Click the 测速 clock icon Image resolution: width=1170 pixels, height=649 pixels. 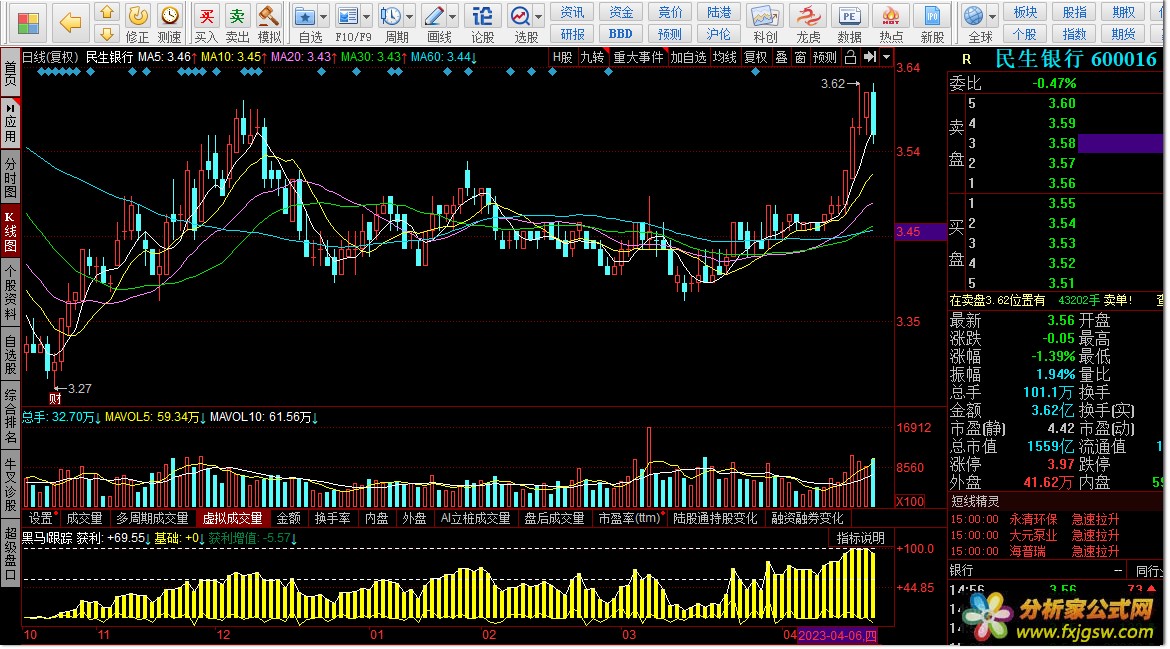tap(170, 16)
